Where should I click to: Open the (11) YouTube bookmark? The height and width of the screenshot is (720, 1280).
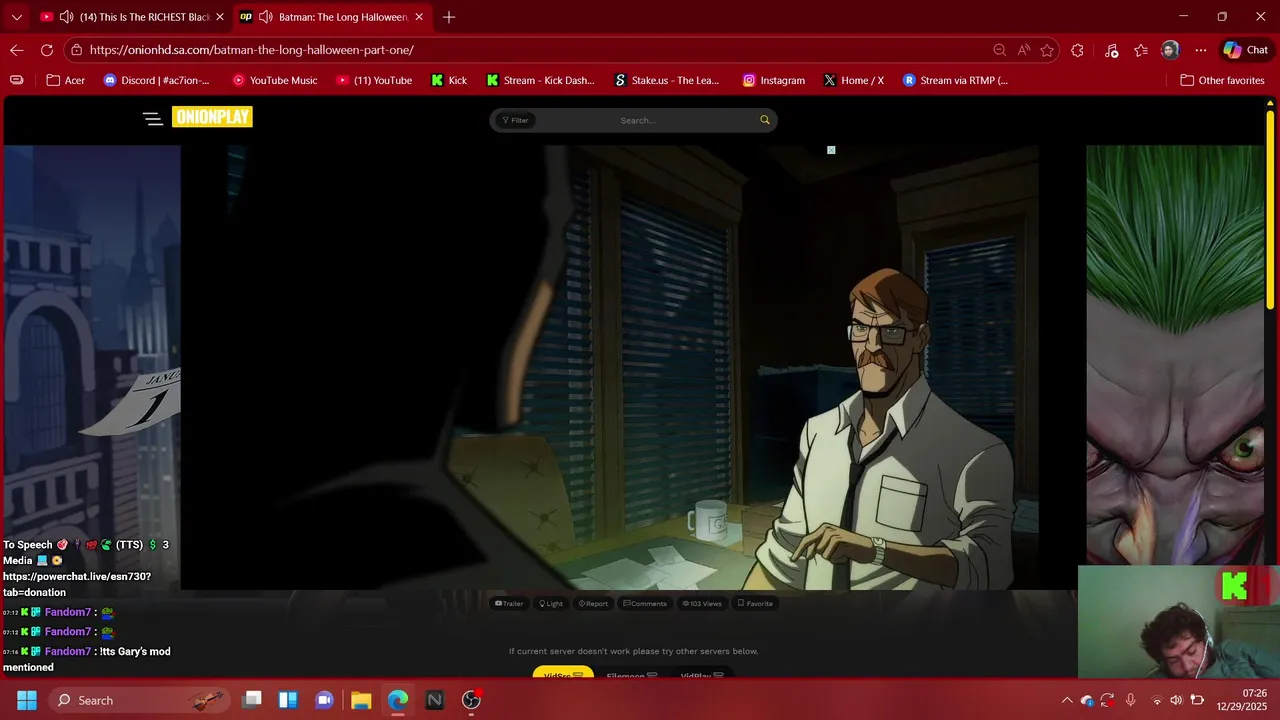[x=374, y=80]
